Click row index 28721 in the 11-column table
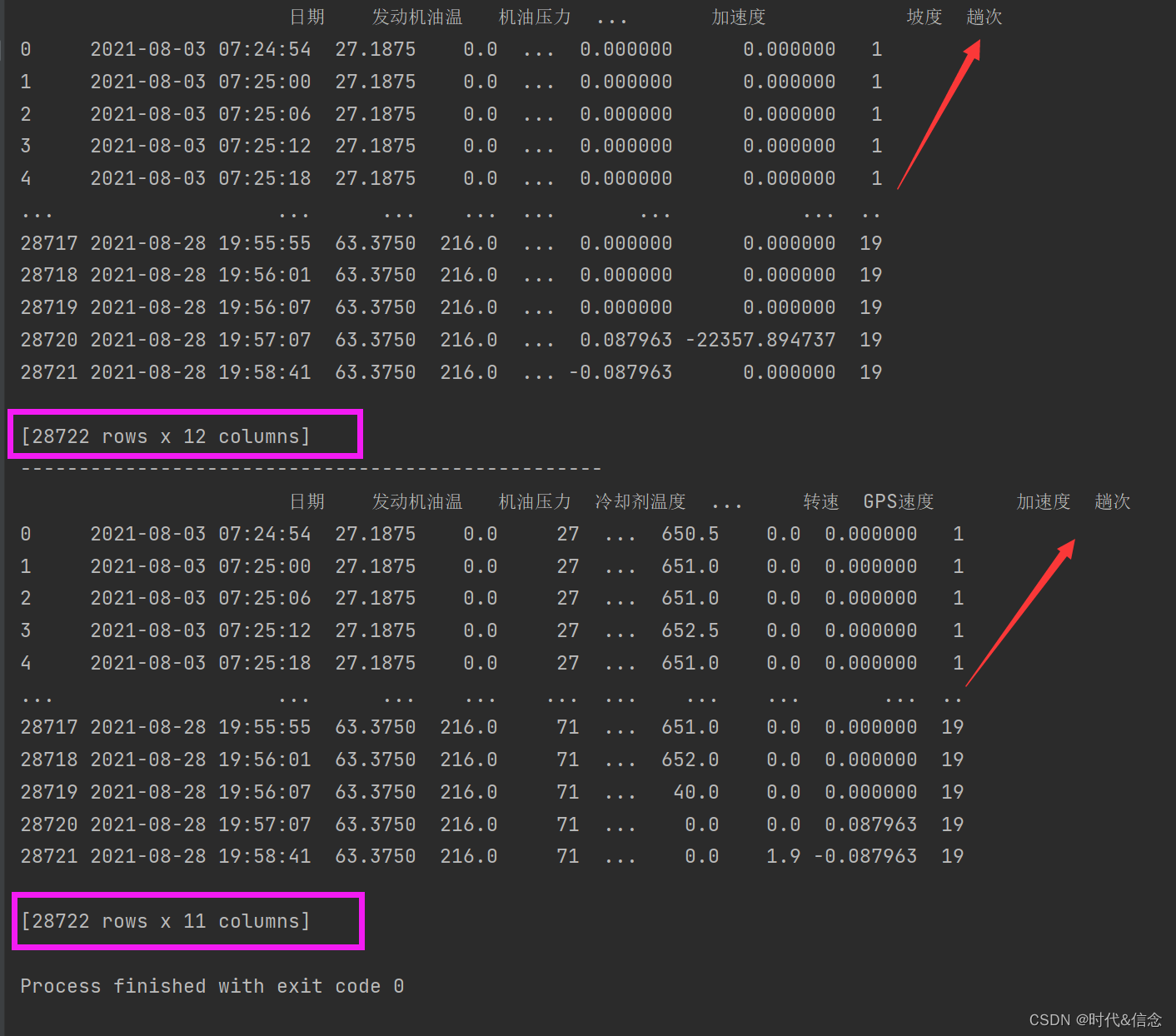 pyautogui.click(x=49, y=856)
